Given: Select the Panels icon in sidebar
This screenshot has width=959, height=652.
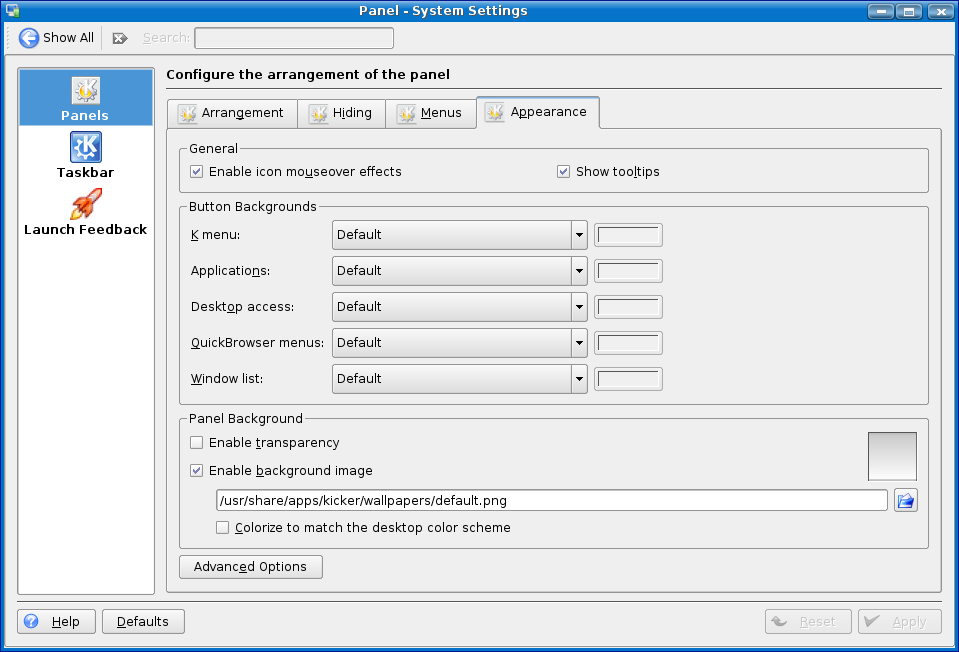Looking at the screenshot, I should point(85,91).
